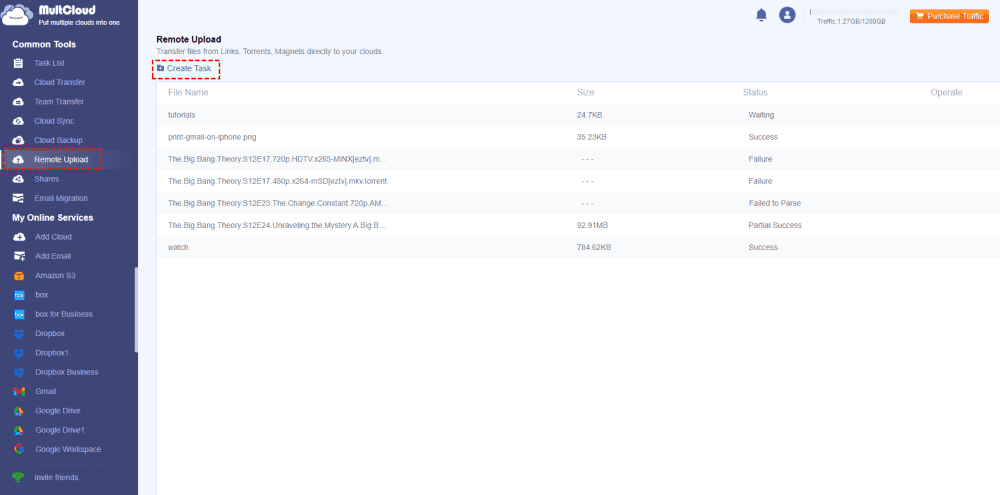Open Task List menu item
This screenshot has height=495, width=1000.
point(49,63)
